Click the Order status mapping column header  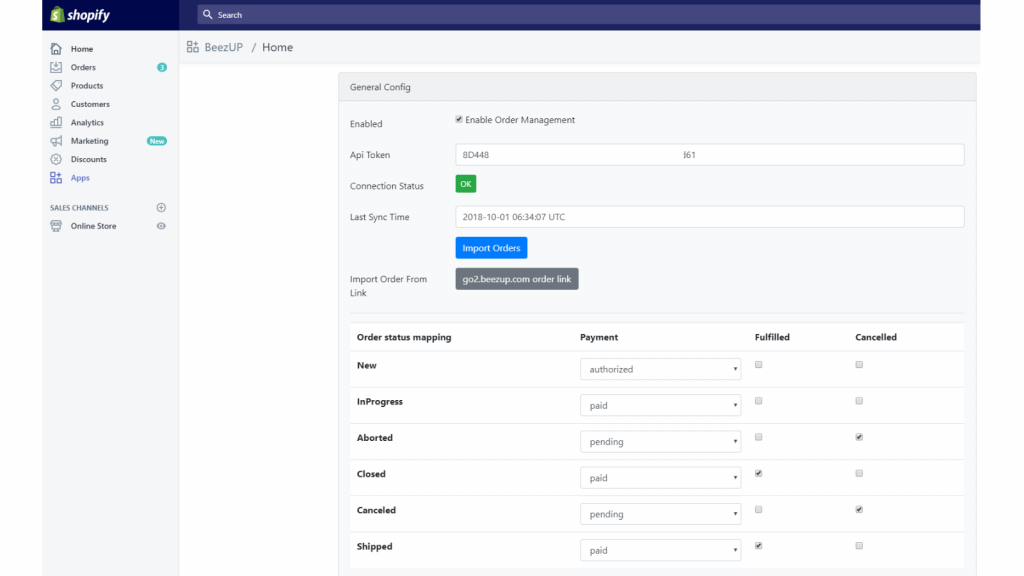tap(404, 337)
